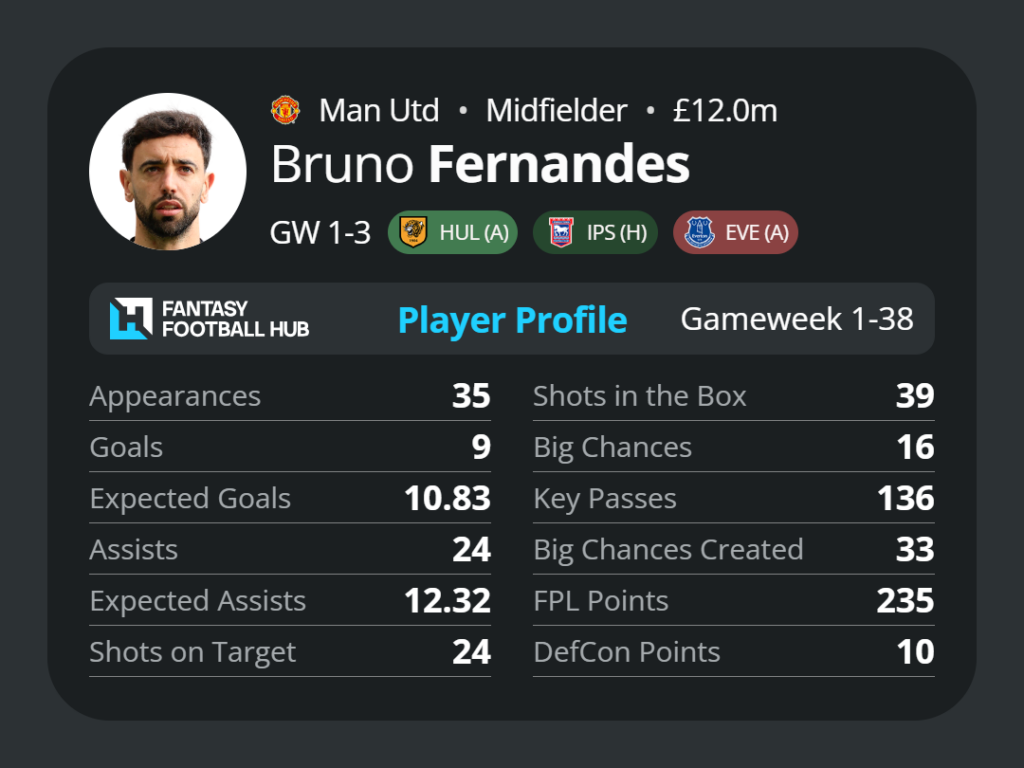This screenshot has width=1024, height=768.
Task: Select the Big Chances Created row
Action: click(733, 549)
